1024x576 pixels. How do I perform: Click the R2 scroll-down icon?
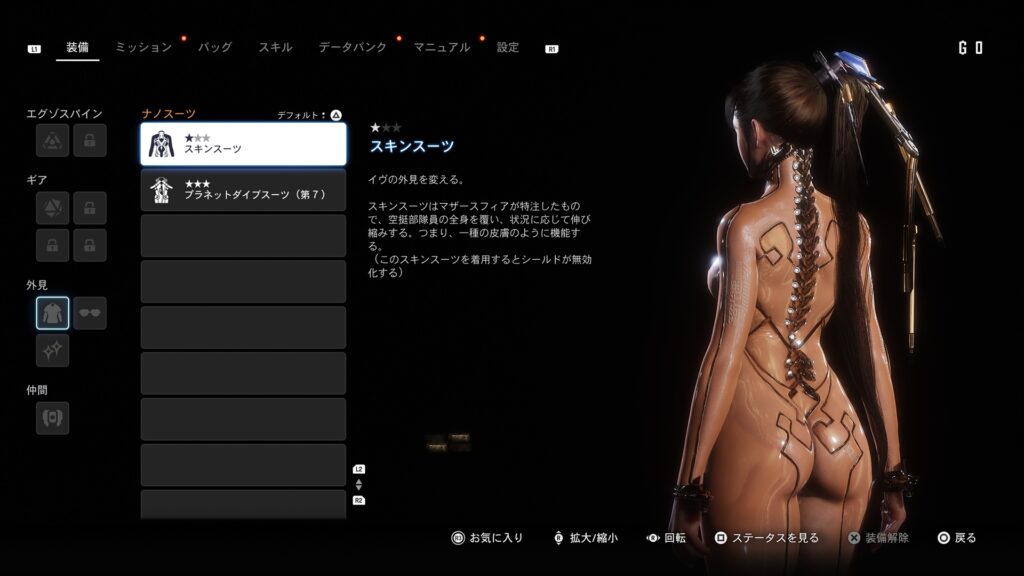click(x=359, y=500)
